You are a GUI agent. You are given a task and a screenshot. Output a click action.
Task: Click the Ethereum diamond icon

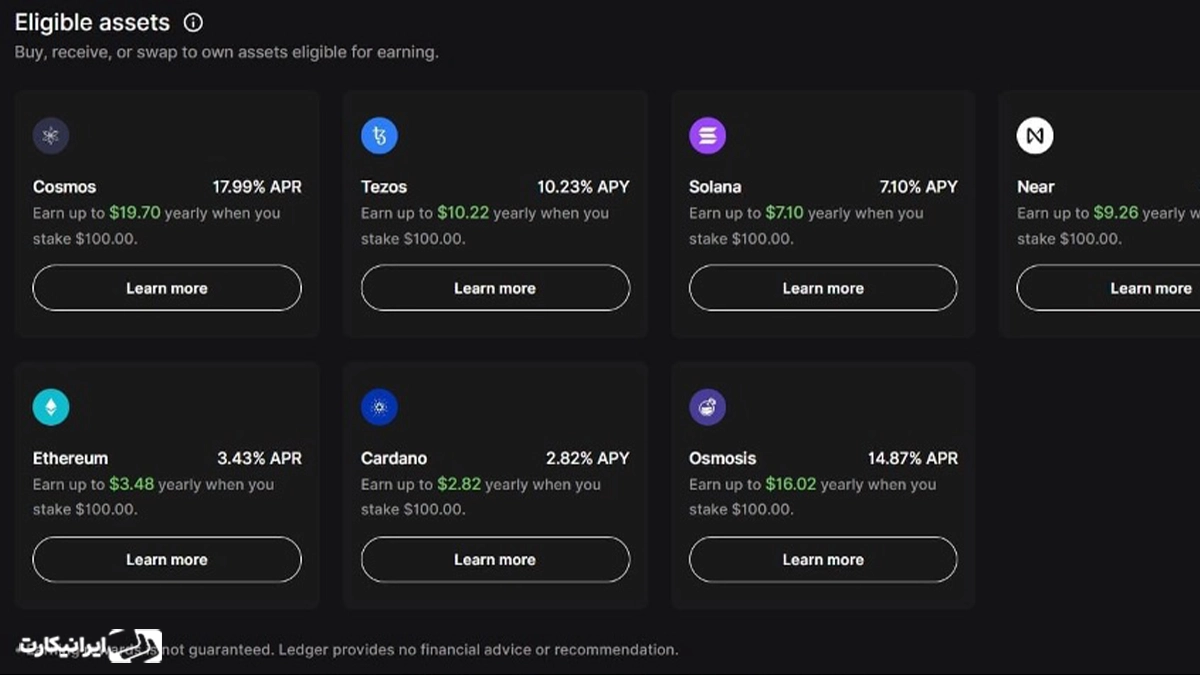51,407
